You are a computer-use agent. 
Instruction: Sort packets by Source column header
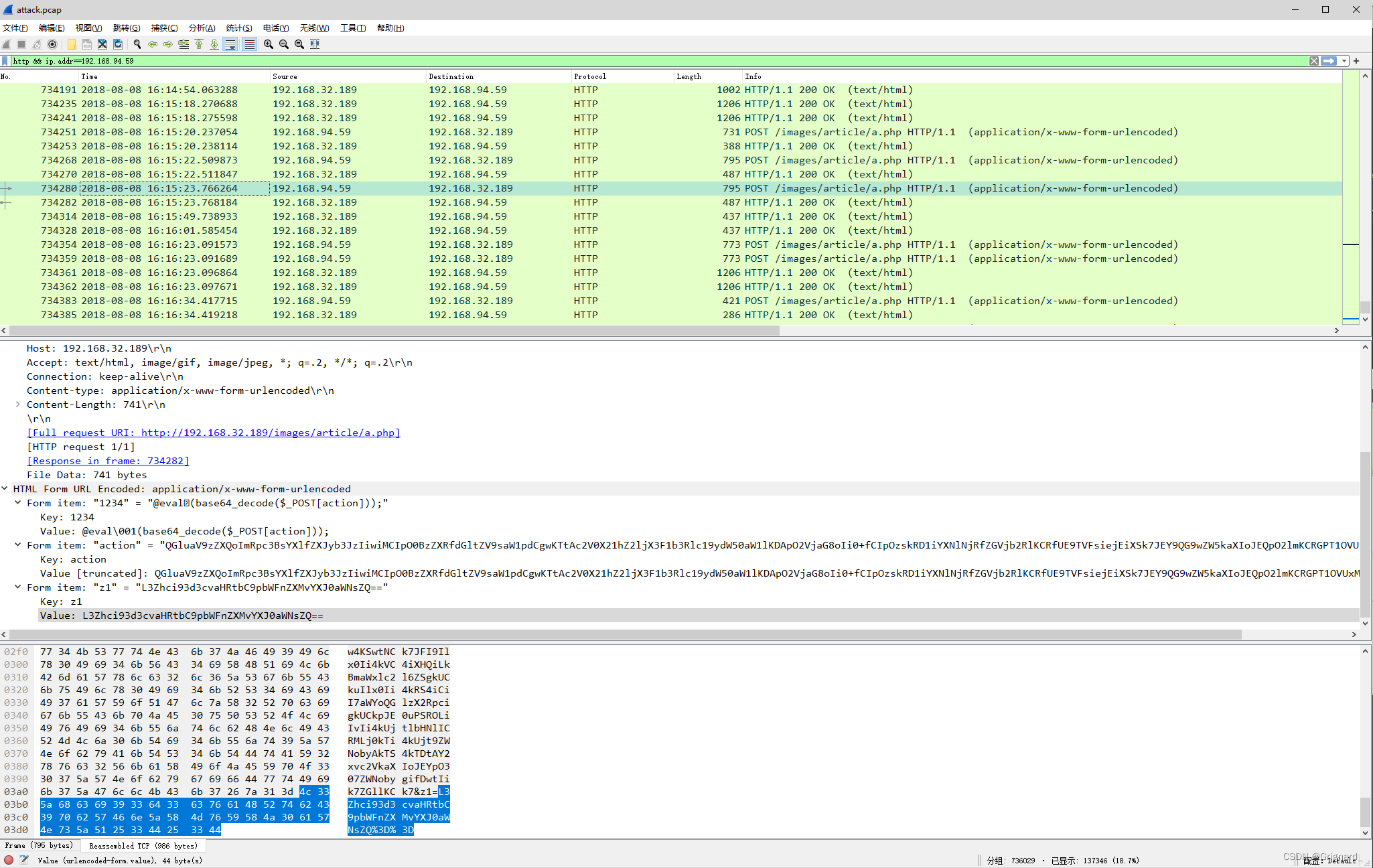coord(348,76)
